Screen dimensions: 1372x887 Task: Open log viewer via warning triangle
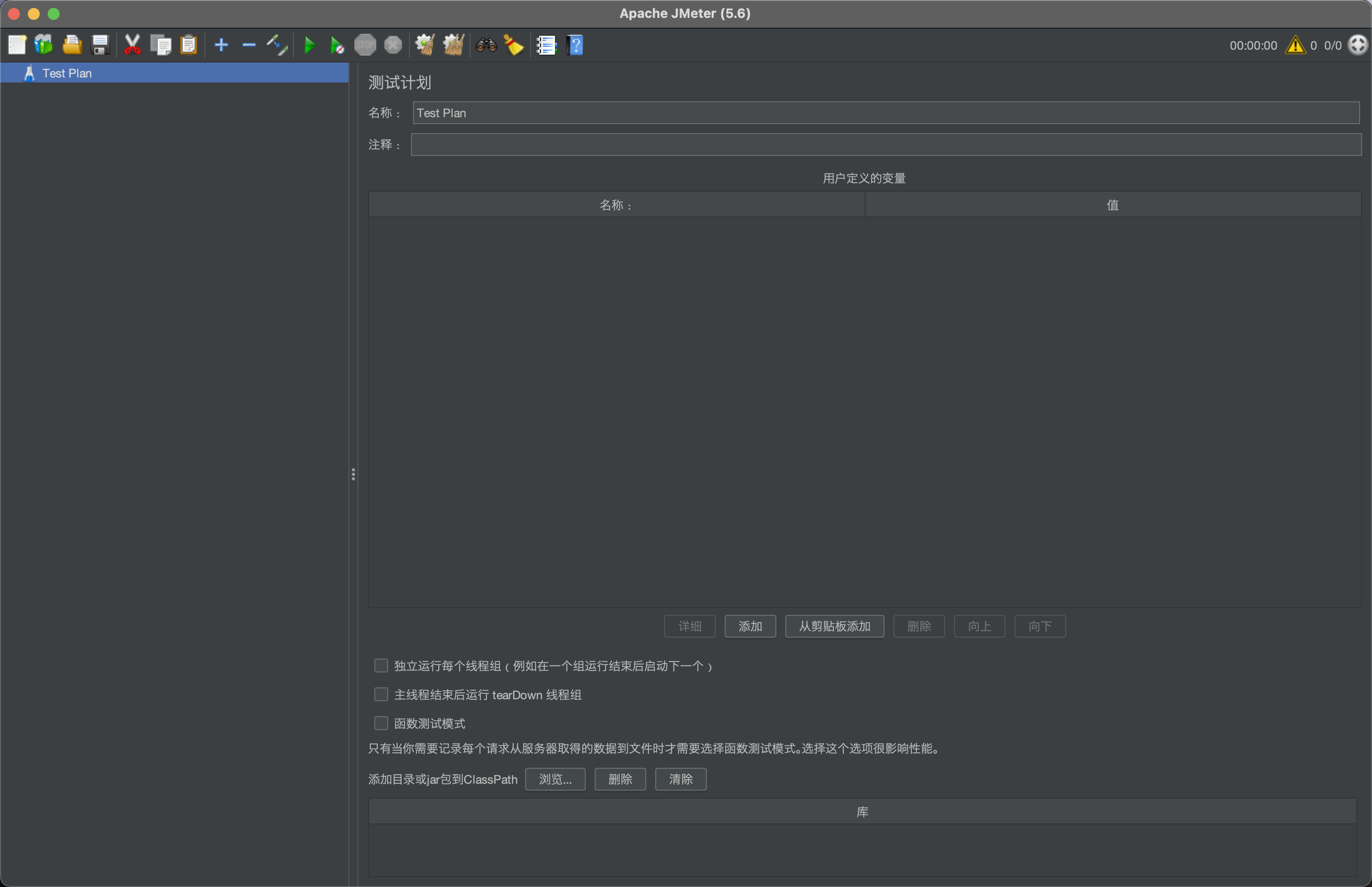pos(1296,45)
